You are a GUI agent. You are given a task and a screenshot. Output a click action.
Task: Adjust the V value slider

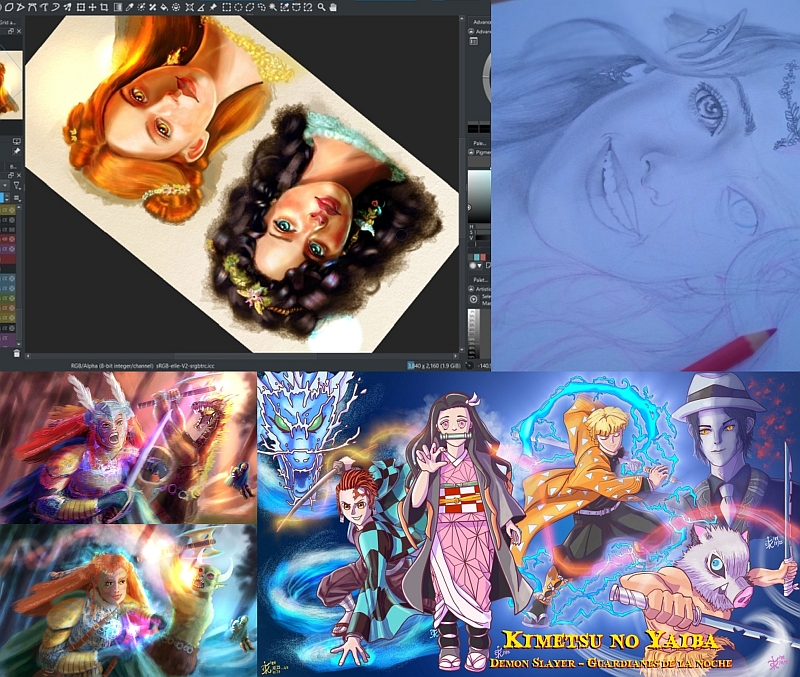[484, 238]
